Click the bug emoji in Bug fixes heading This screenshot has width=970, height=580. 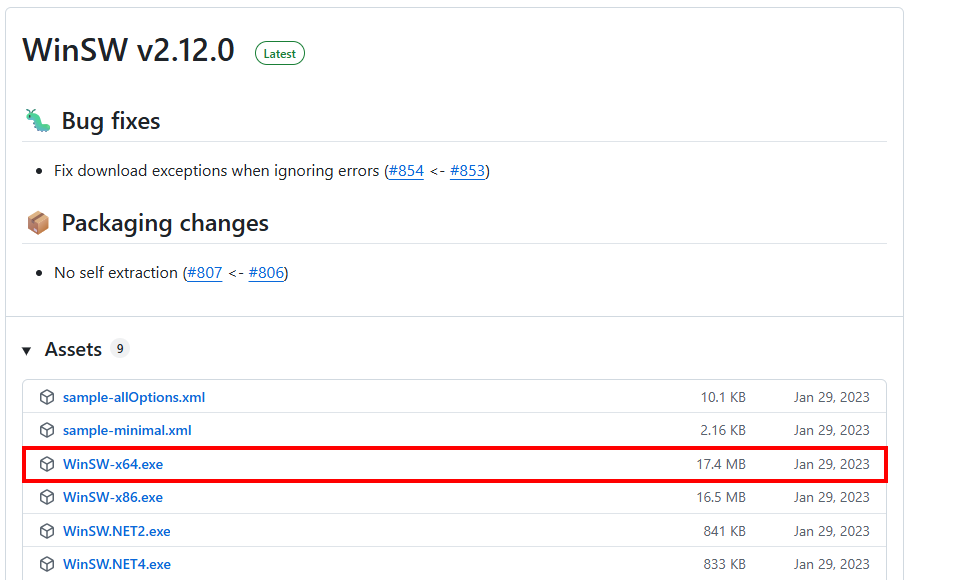(38, 121)
